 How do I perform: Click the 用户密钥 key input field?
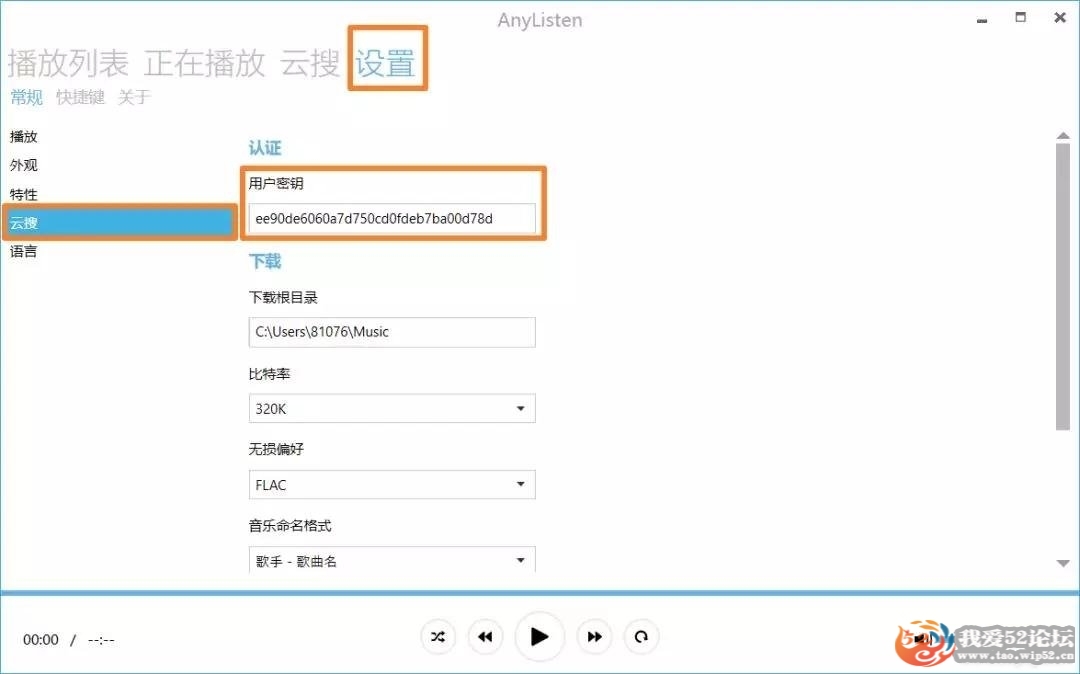point(392,219)
